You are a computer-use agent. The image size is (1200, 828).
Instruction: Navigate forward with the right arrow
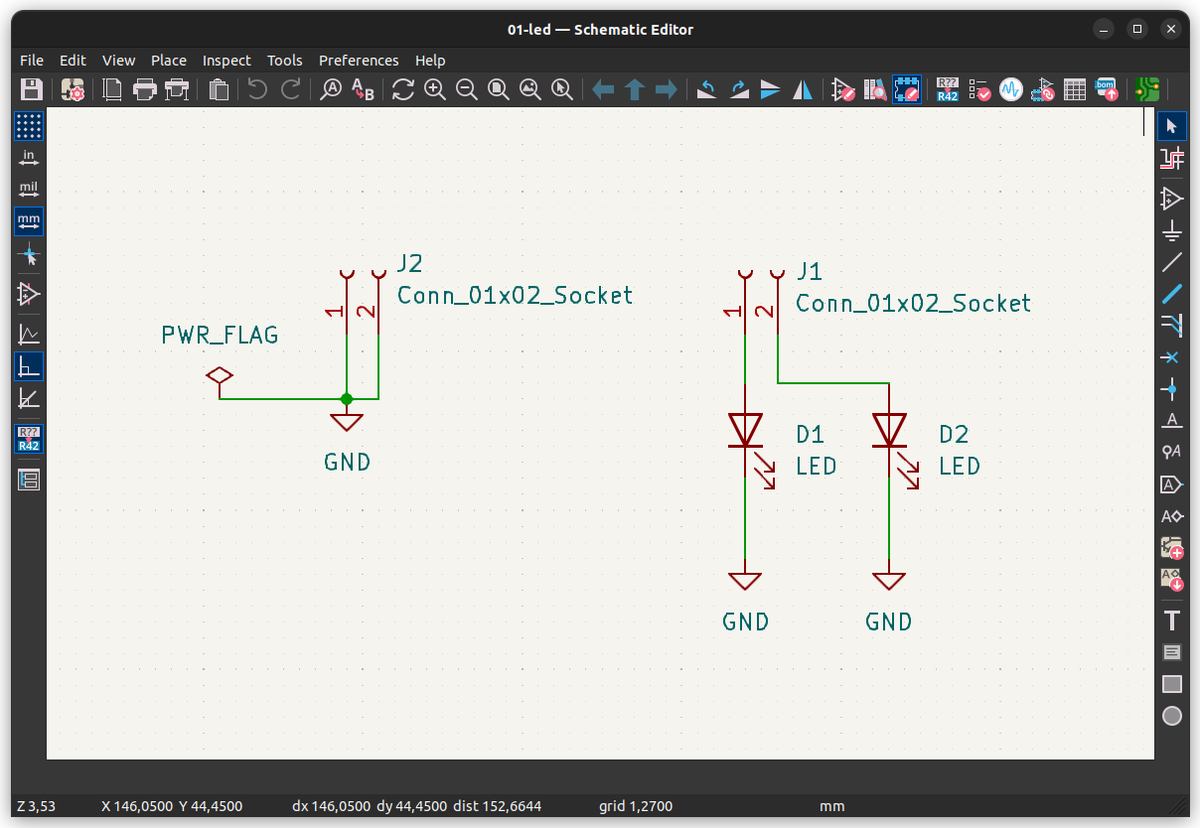point(667,90)
